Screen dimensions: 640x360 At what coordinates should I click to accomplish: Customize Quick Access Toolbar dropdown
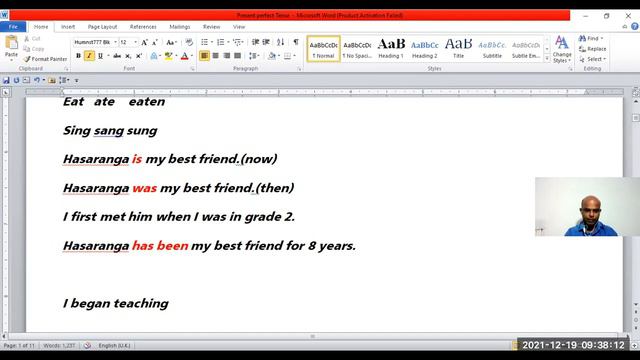click(76, 80)
